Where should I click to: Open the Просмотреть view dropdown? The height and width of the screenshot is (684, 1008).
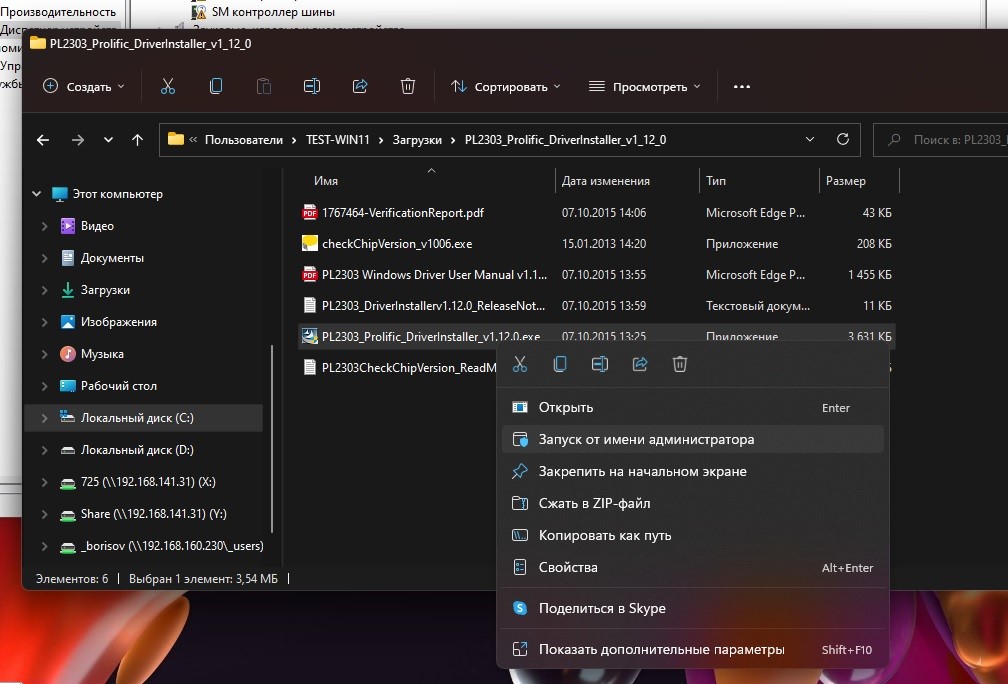tap(644, 87)
